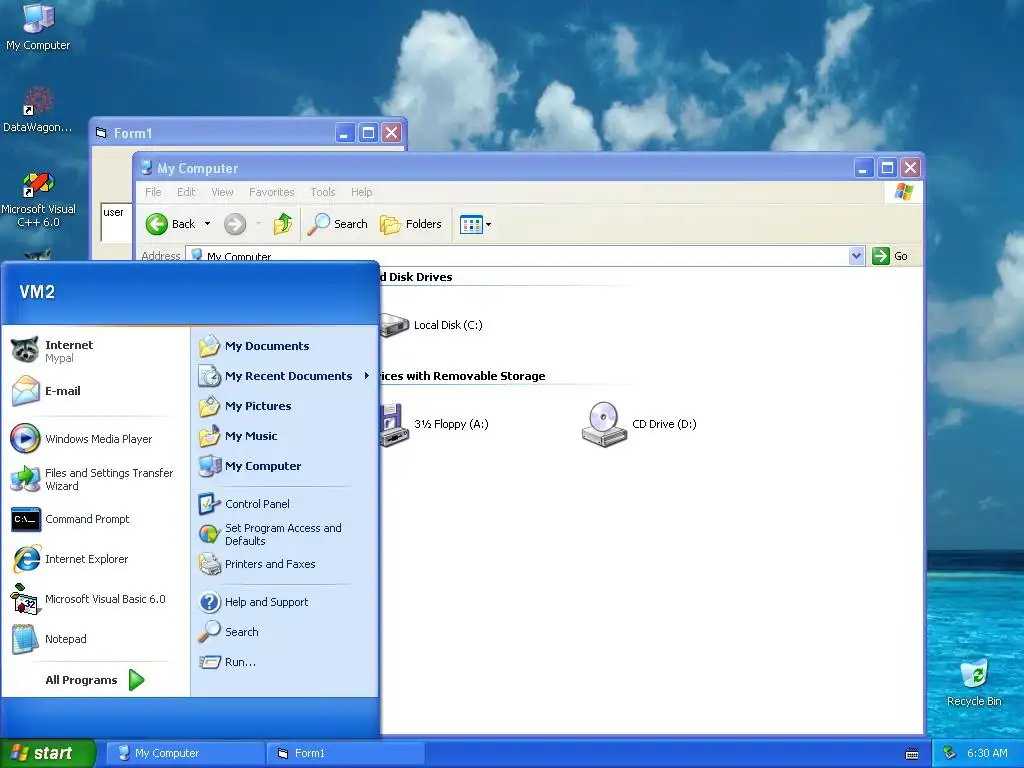Launch Command Prompt from Start menu
This screenshot has height=768, width=1024.
pyautogui.click(x=97, y=519)
